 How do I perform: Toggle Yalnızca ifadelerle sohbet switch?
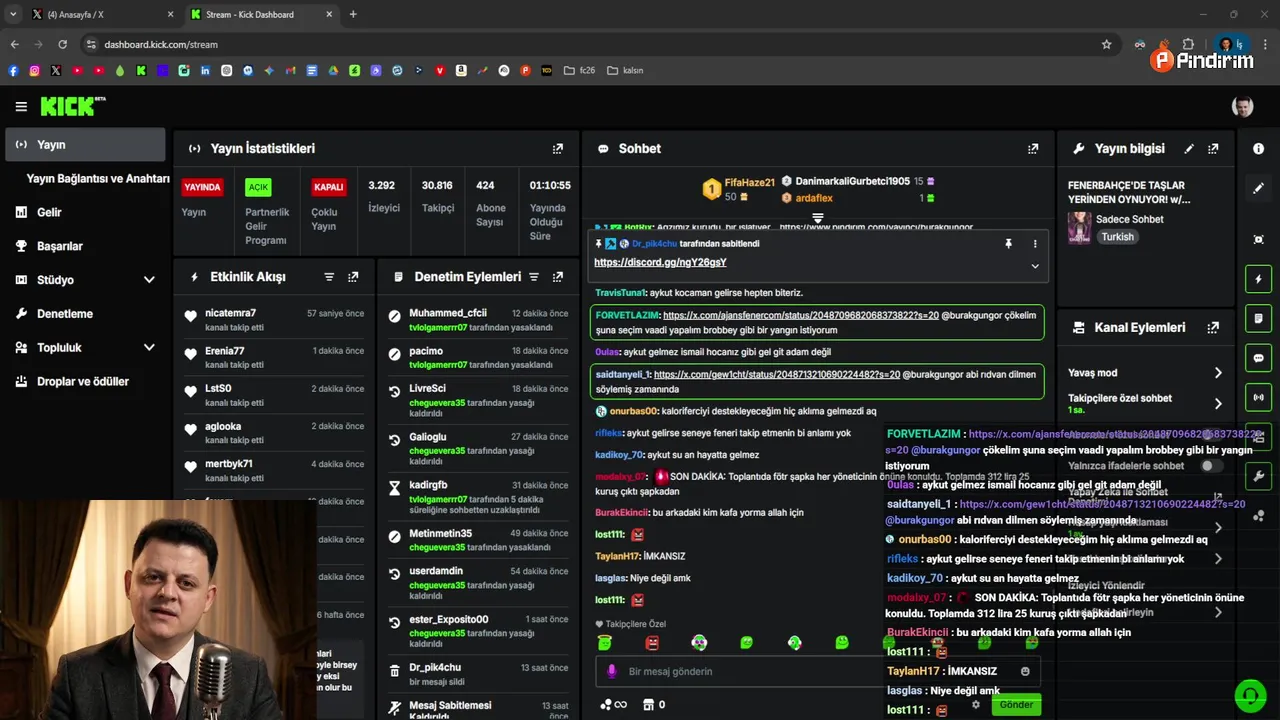(x=1211, y=466)
